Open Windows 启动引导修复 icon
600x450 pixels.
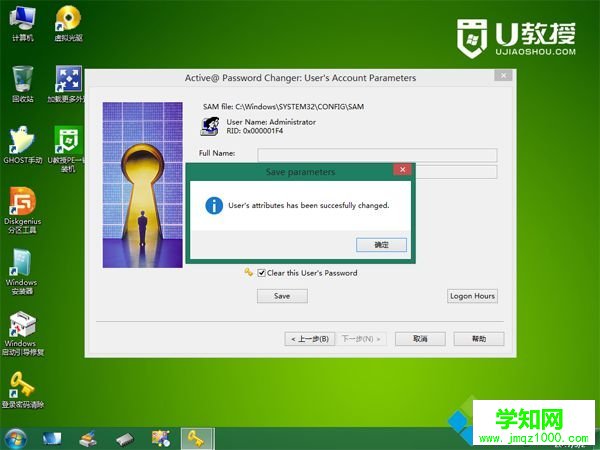23,334
